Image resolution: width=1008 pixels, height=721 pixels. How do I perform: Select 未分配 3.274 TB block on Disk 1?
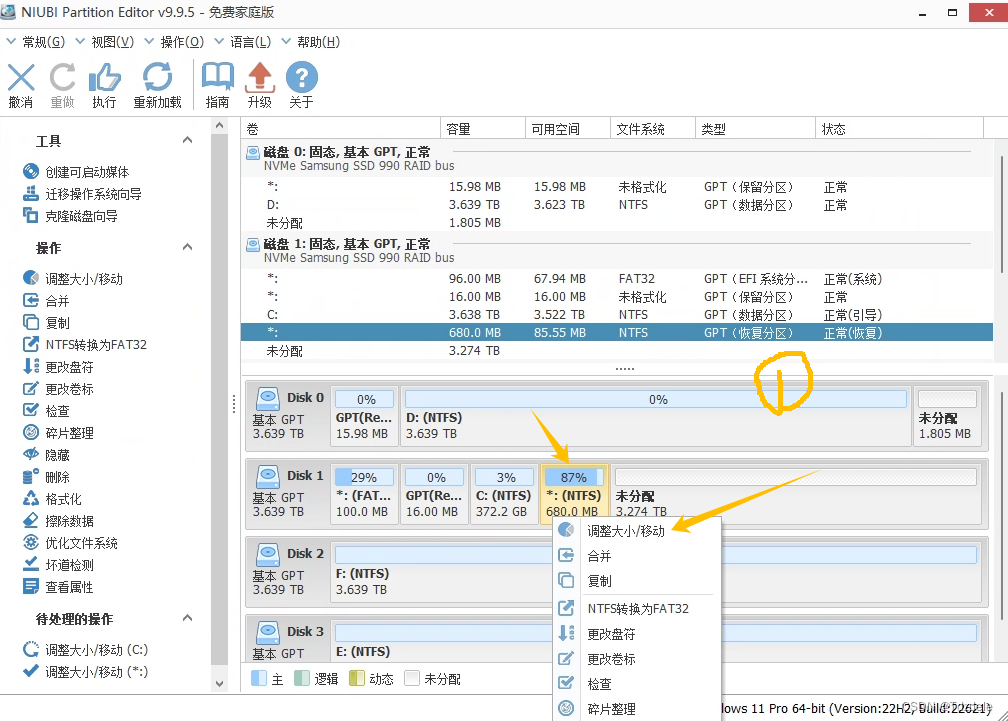click(x=796, y=494)
